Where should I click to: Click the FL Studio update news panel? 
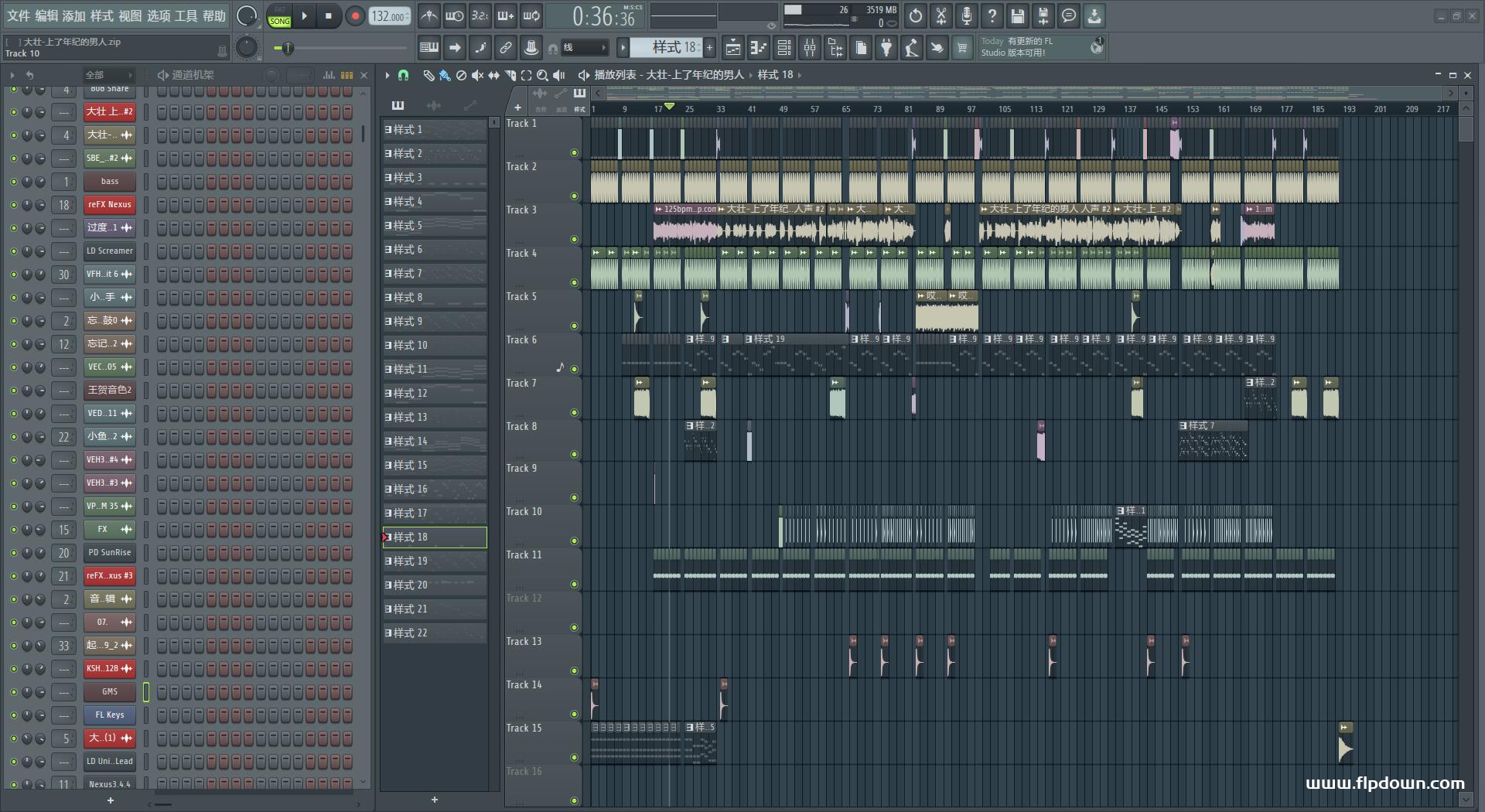point(1042,47)
